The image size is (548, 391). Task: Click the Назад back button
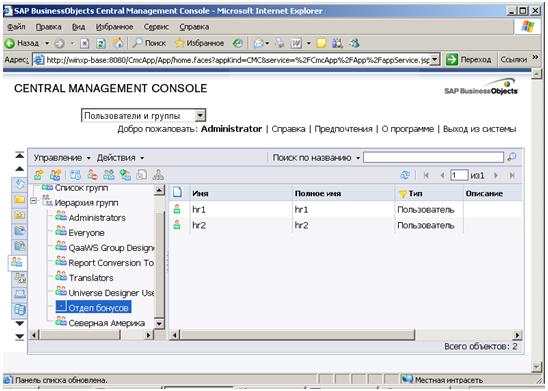tap(23, 43)
